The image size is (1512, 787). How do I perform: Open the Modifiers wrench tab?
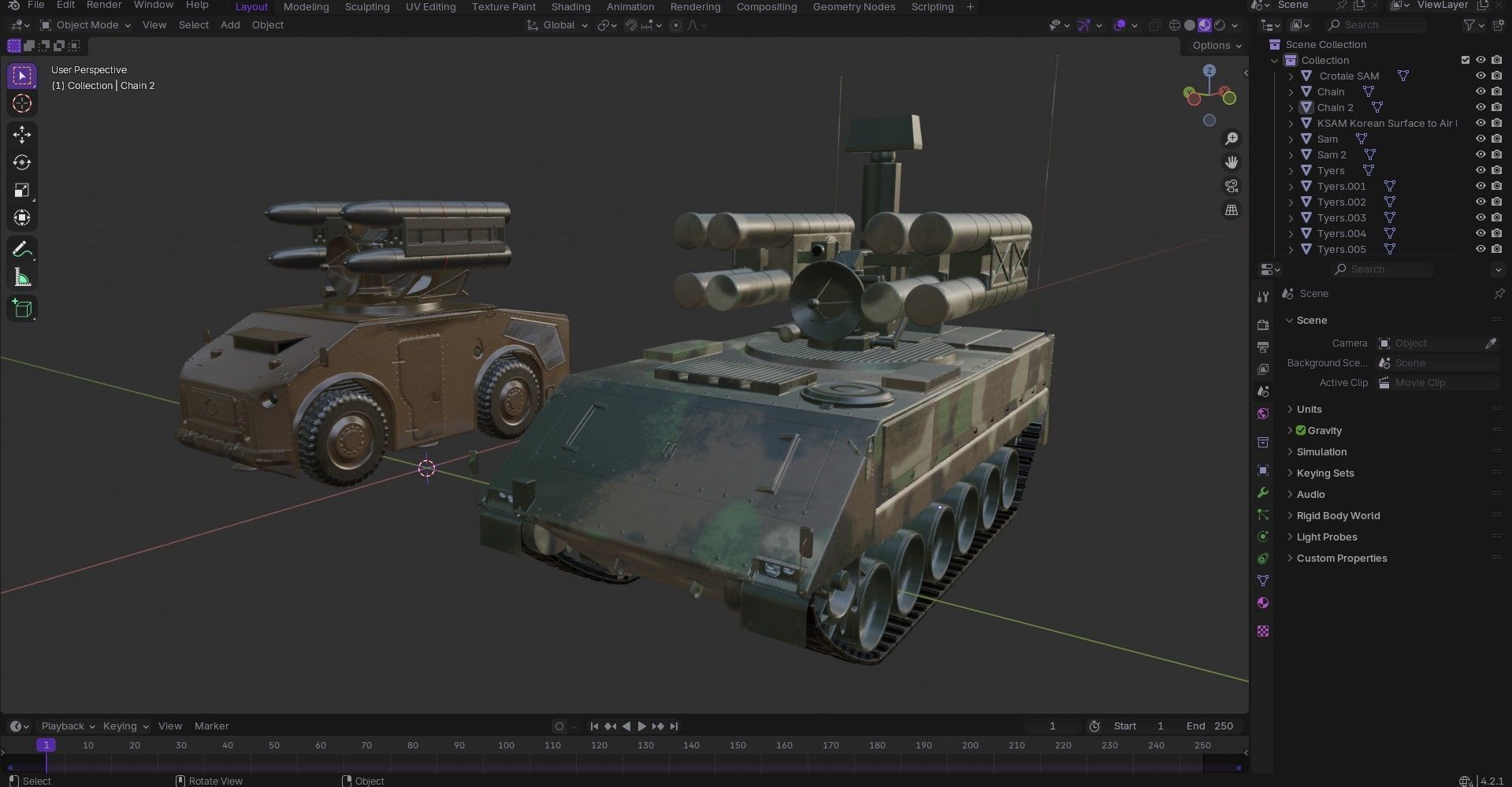click(x=1263, y=492)
